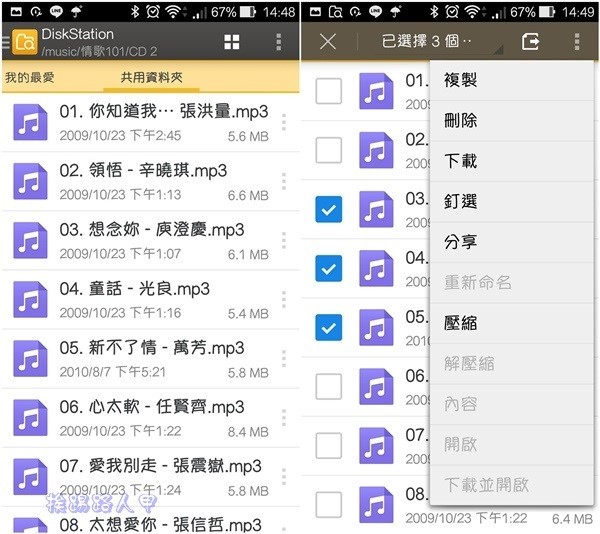Switch to 我的最愛 tab

point(29,78)
